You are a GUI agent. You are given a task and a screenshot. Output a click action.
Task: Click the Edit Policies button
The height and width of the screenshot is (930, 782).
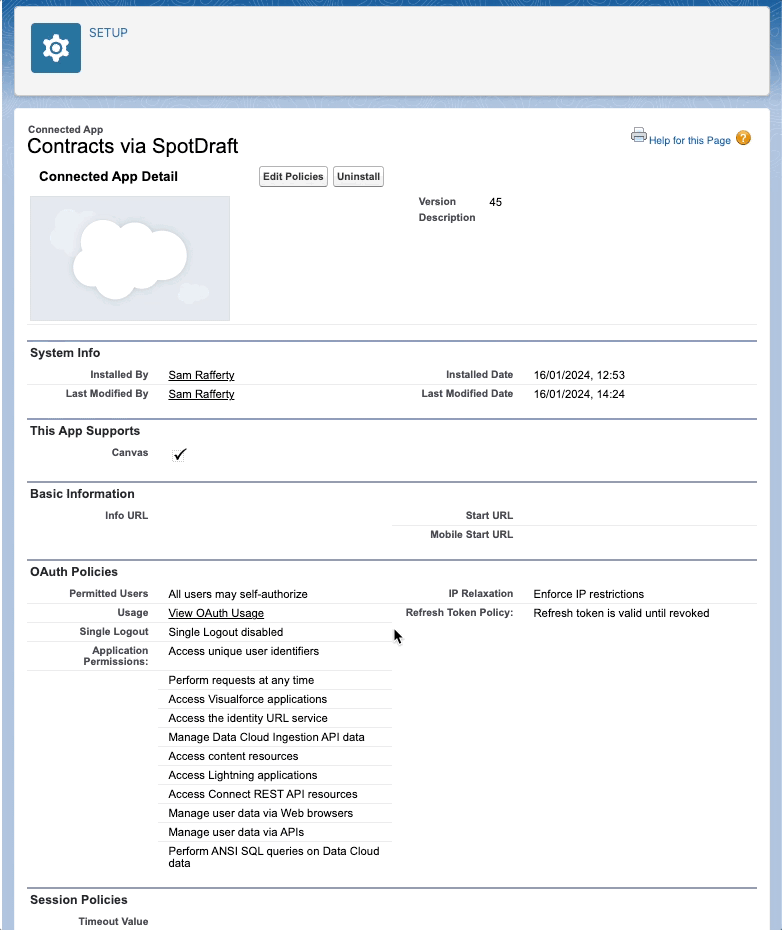(x=293, y=177)
